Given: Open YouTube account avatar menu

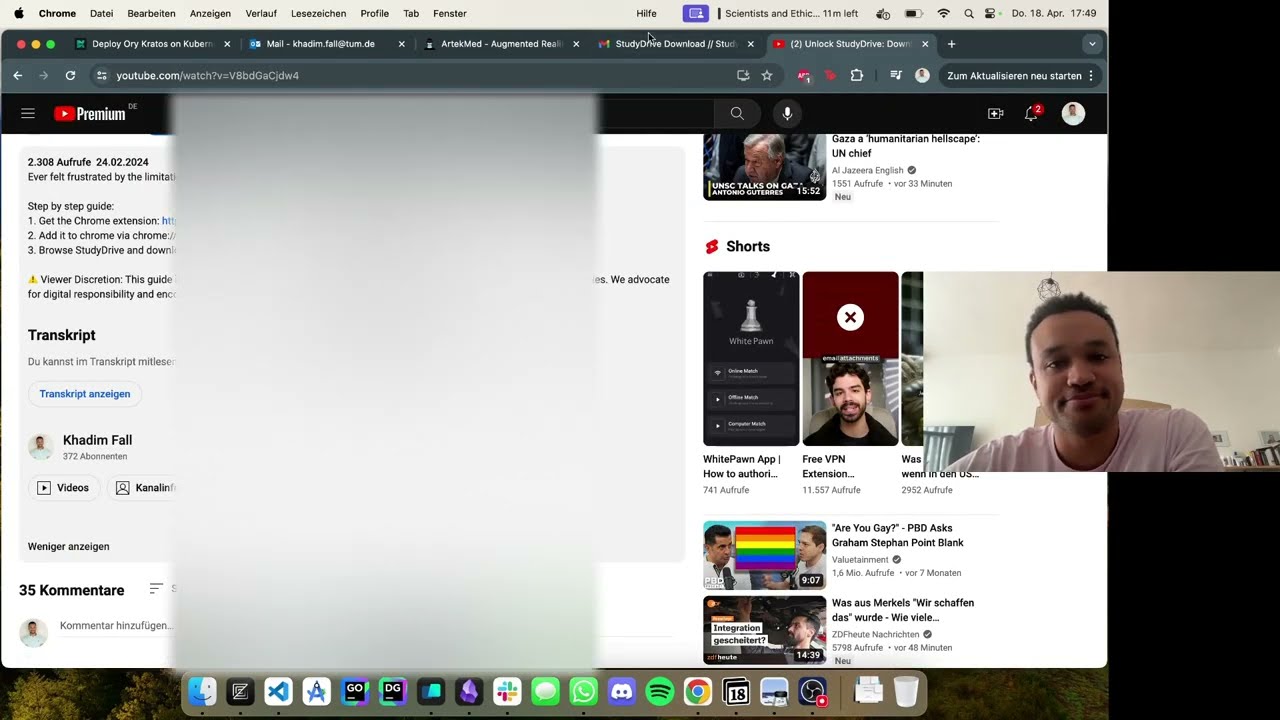Looking at the screenshot, I should [x=1073, y=114].
